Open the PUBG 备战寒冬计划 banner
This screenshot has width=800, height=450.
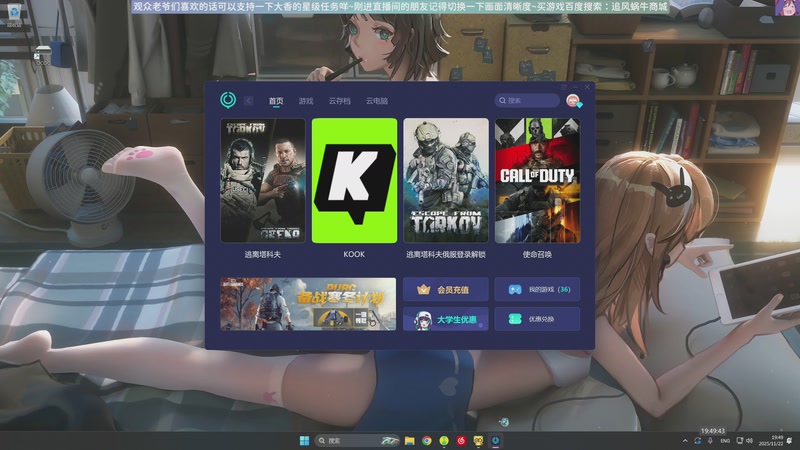click(x=308, y=304)
